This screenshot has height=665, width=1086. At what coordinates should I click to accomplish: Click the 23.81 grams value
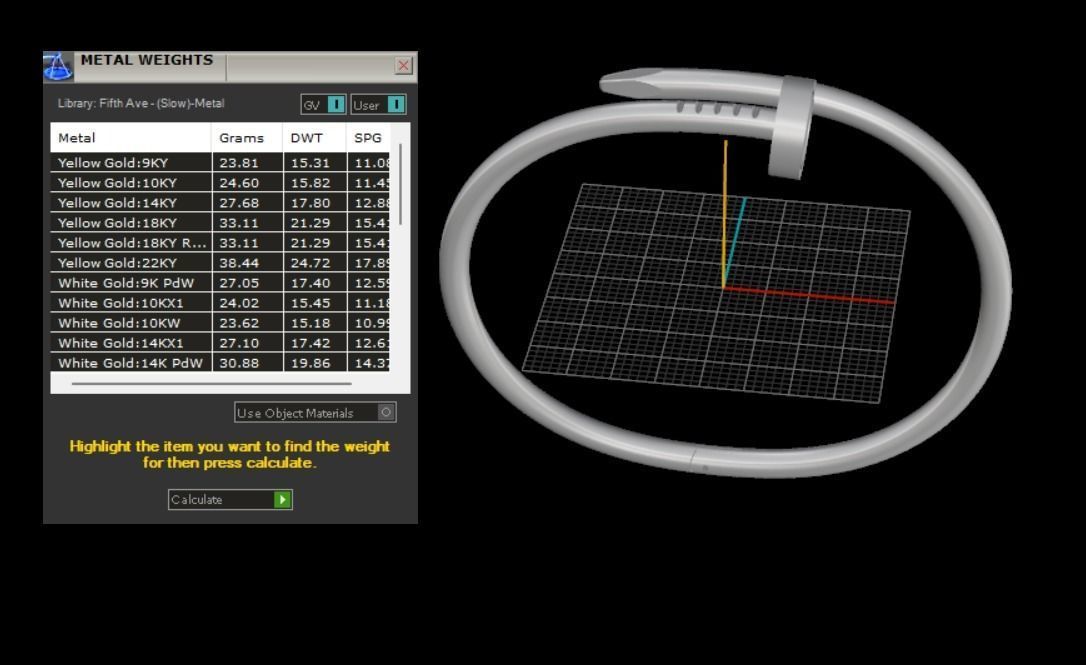(x=239, y=163)
